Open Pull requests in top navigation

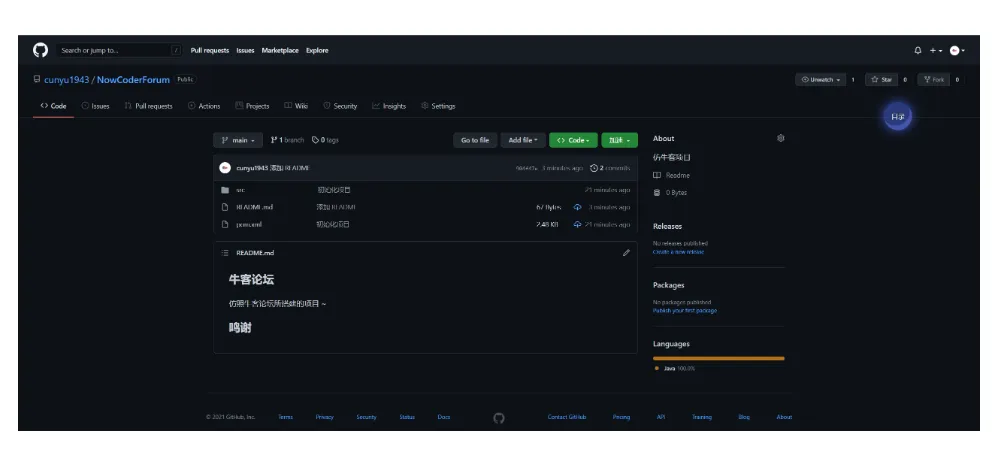click(x=210, y=50)
